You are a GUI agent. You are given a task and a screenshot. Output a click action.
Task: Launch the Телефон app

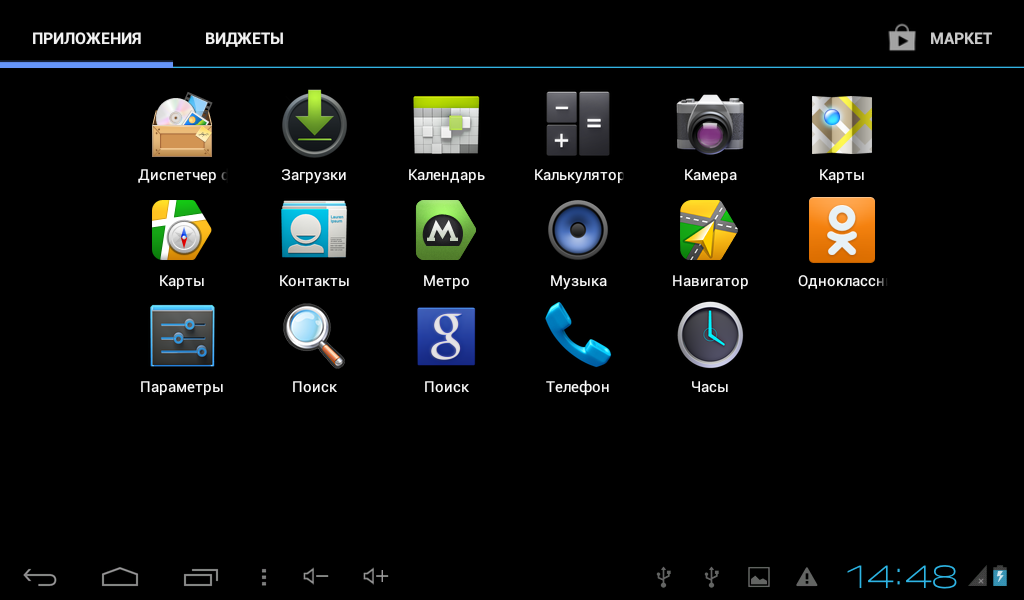tap(578, 335)
